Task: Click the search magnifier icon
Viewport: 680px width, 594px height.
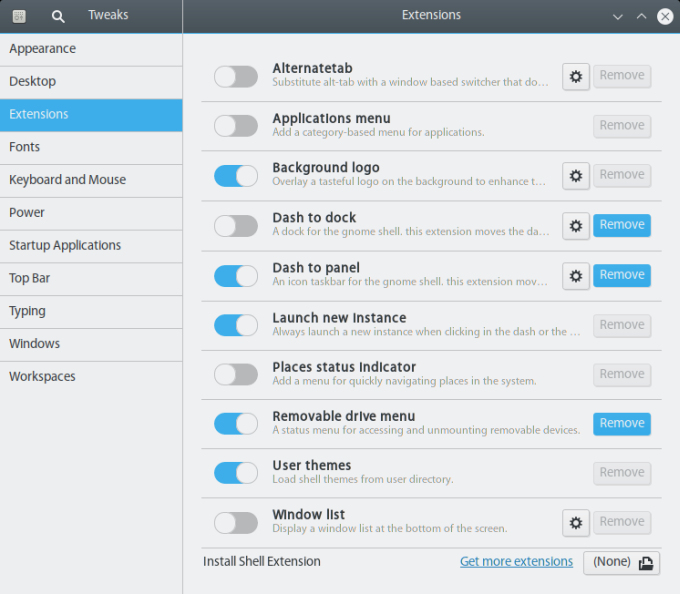Action: (x=58, y=16)
